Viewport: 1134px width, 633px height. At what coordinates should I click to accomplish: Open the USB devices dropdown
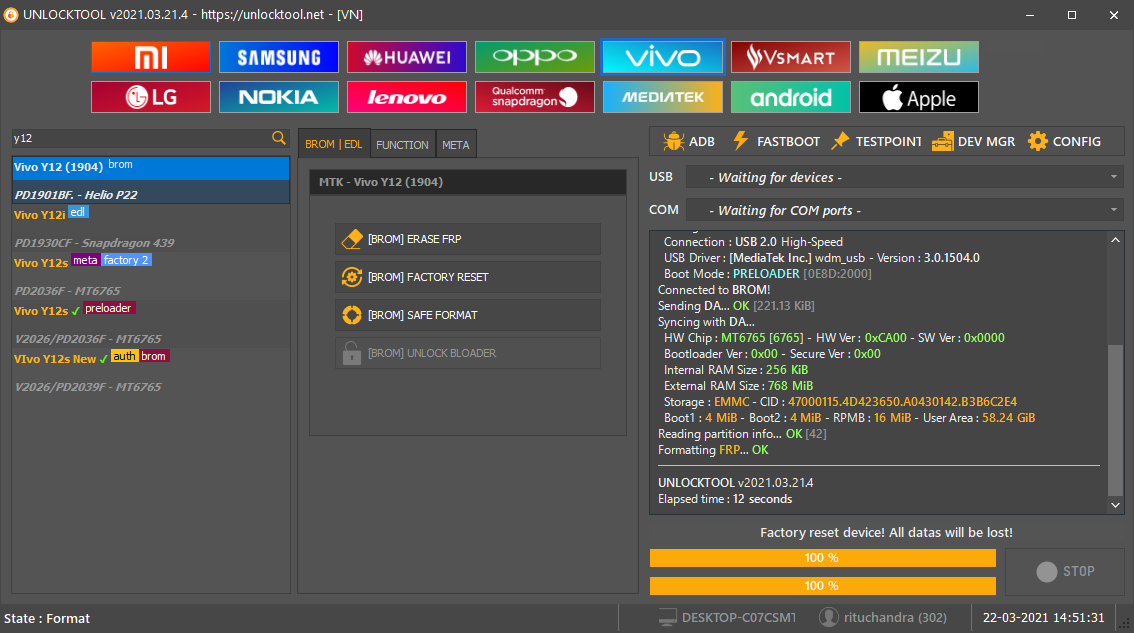pos(905,177)
